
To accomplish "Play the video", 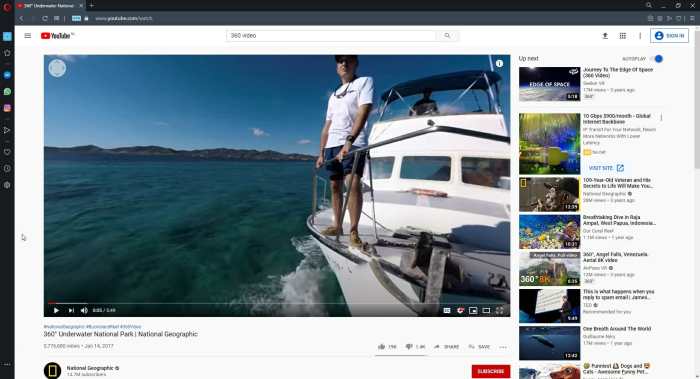I will coord(56,310).
